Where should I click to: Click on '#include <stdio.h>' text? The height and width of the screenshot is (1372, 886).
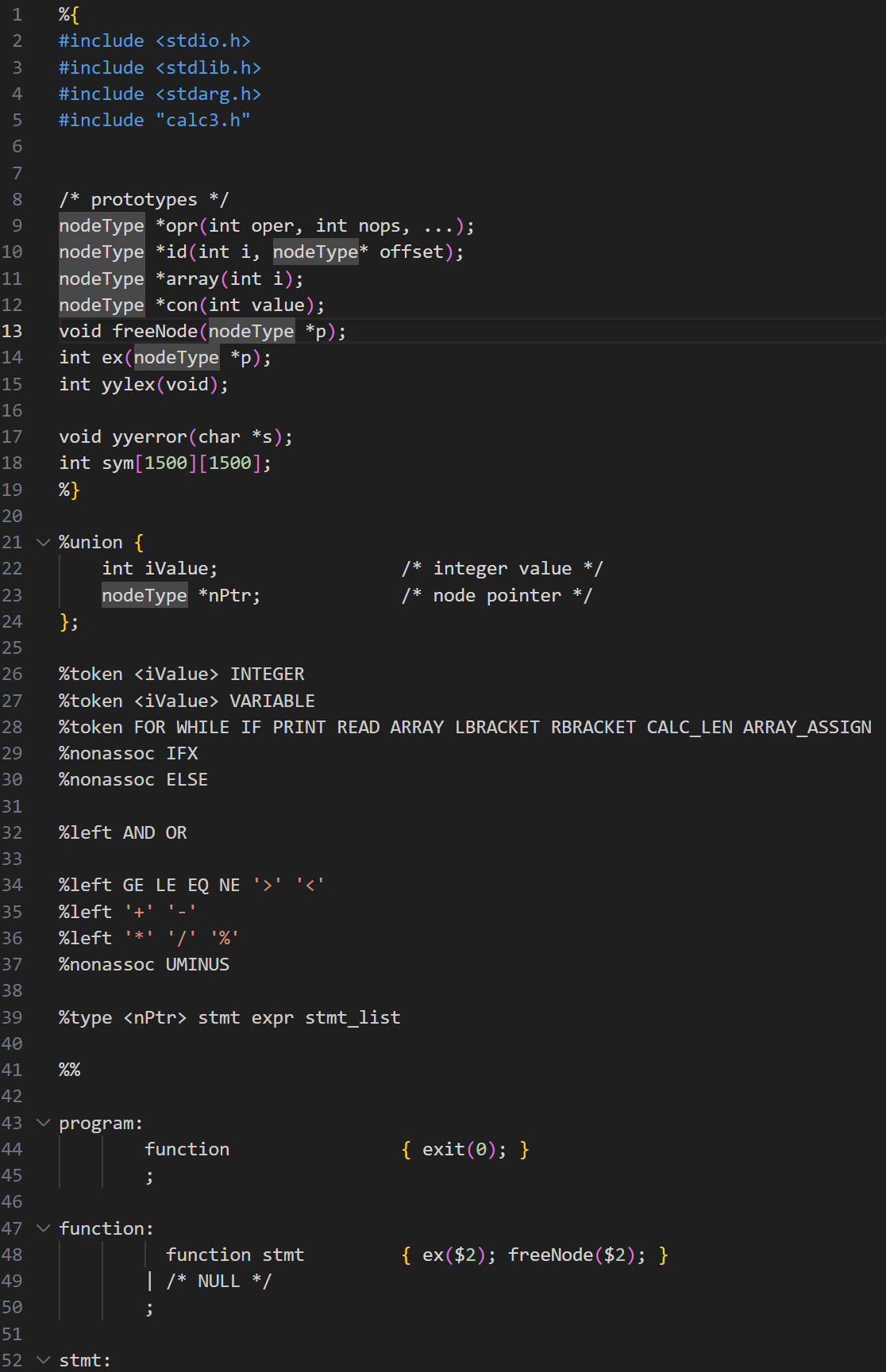click(x=155, y=40)
